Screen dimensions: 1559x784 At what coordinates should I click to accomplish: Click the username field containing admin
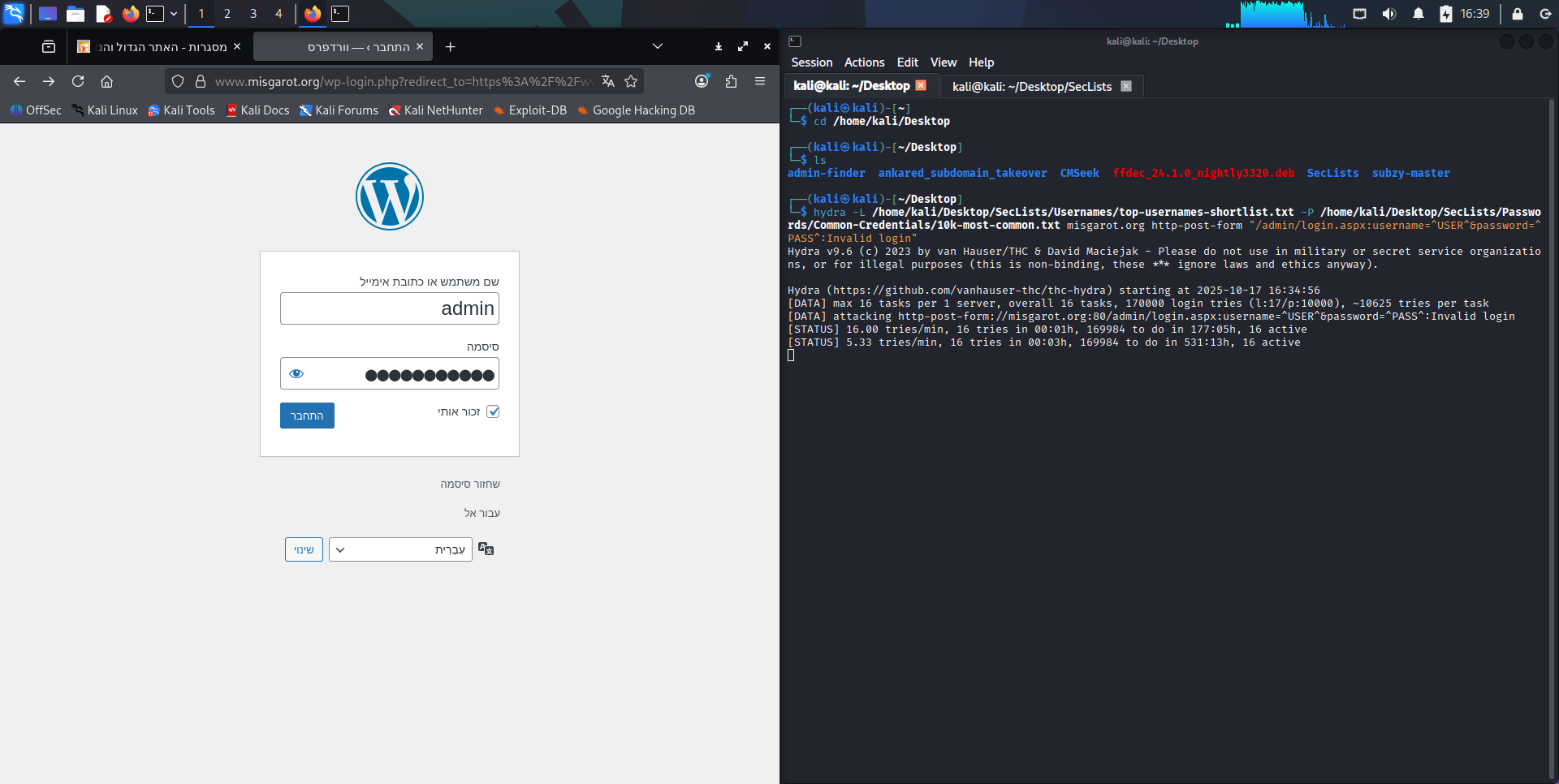390,308
